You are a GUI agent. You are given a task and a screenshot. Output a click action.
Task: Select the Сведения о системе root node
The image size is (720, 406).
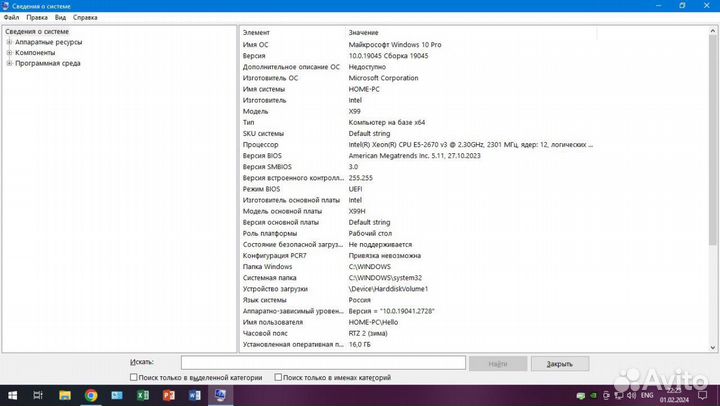37,31
